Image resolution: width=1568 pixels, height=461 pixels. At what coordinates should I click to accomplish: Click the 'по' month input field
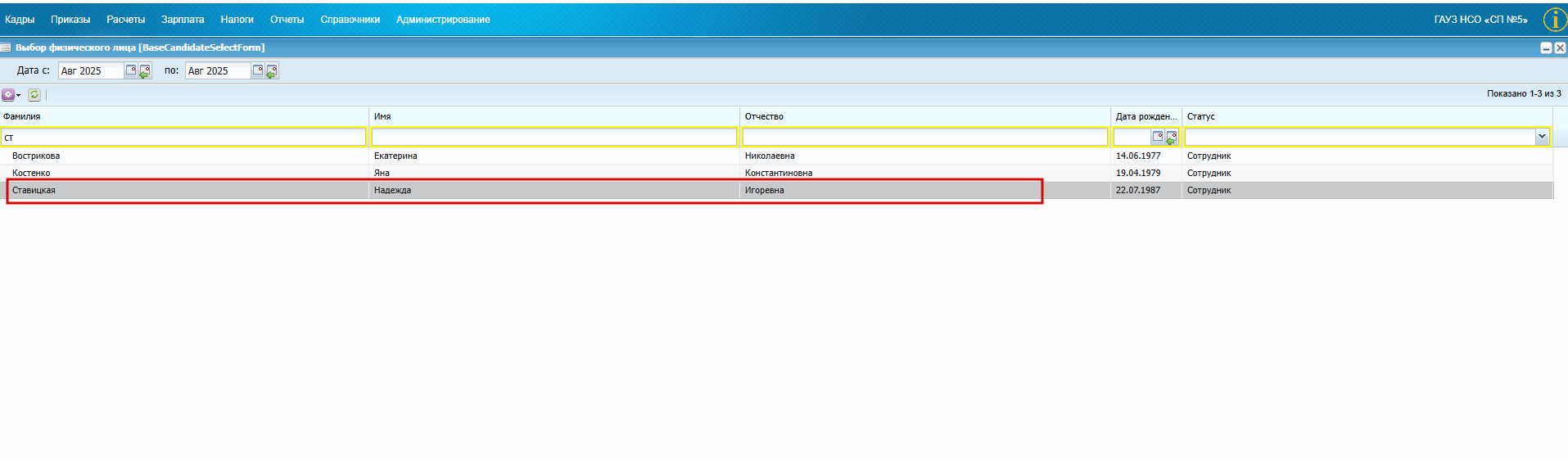click(x=218, y=71)
